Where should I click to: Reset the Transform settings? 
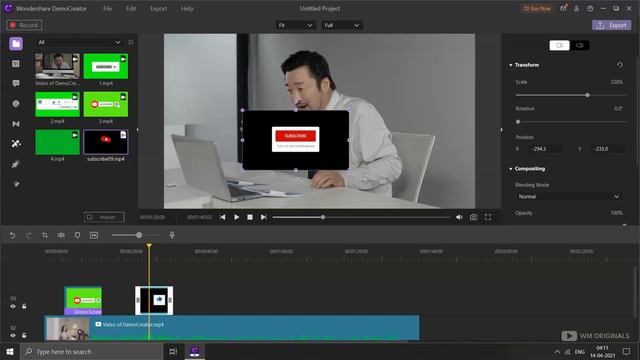coord(620,65)
